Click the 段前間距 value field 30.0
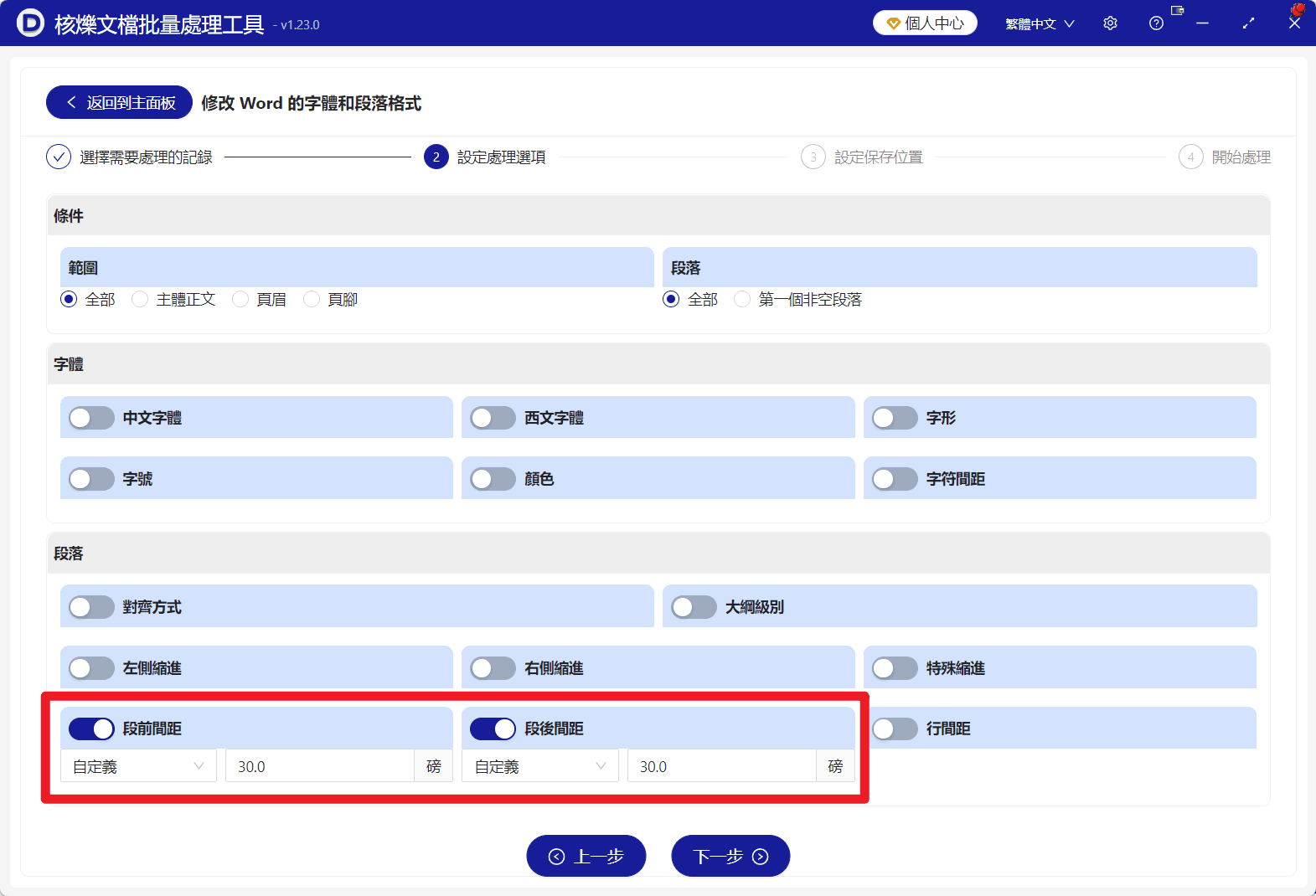1316x896 pixels. tap(320, 766)
